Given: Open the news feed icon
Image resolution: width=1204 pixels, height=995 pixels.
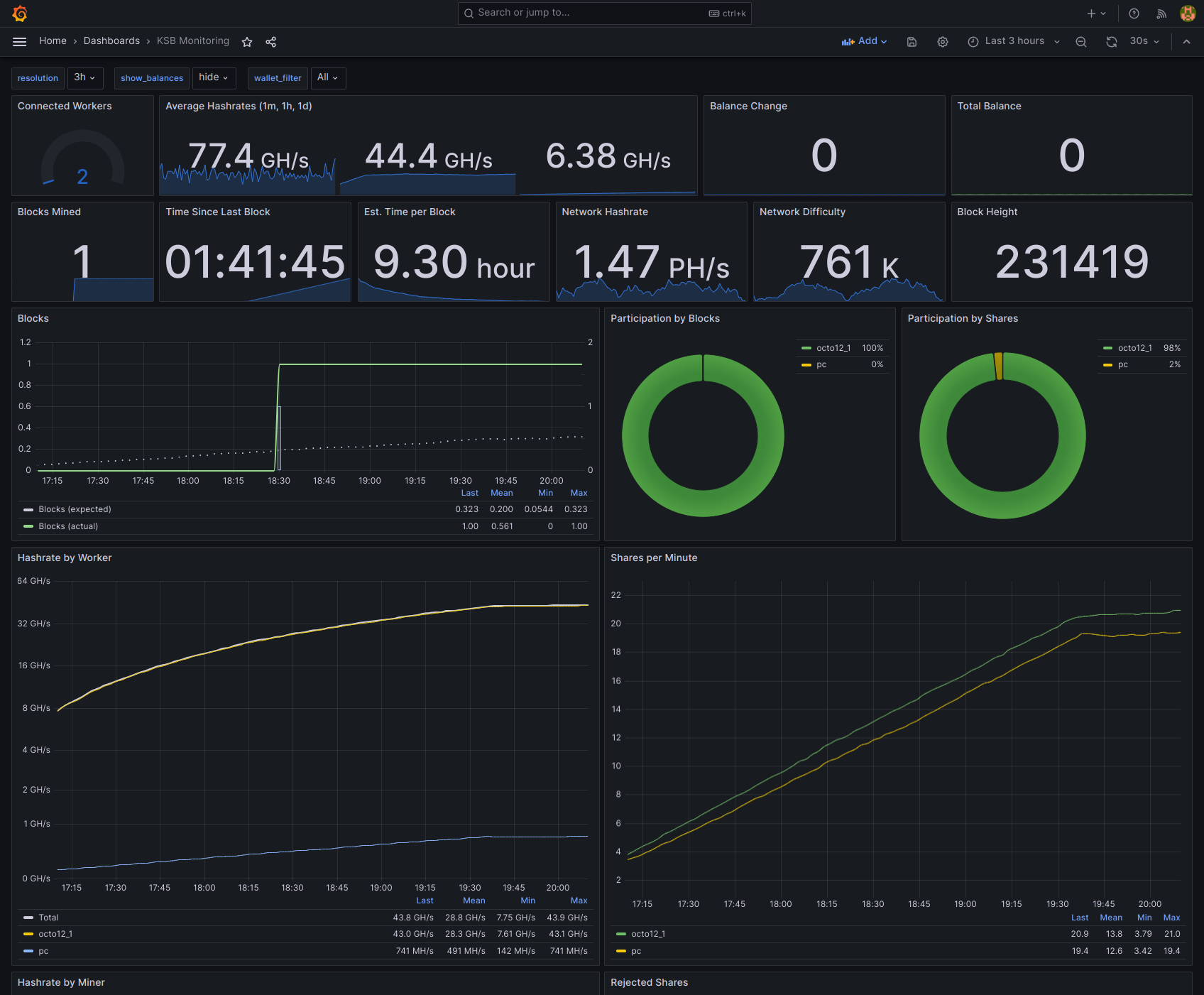Looking at the screenshot, I should point(1161,13).
